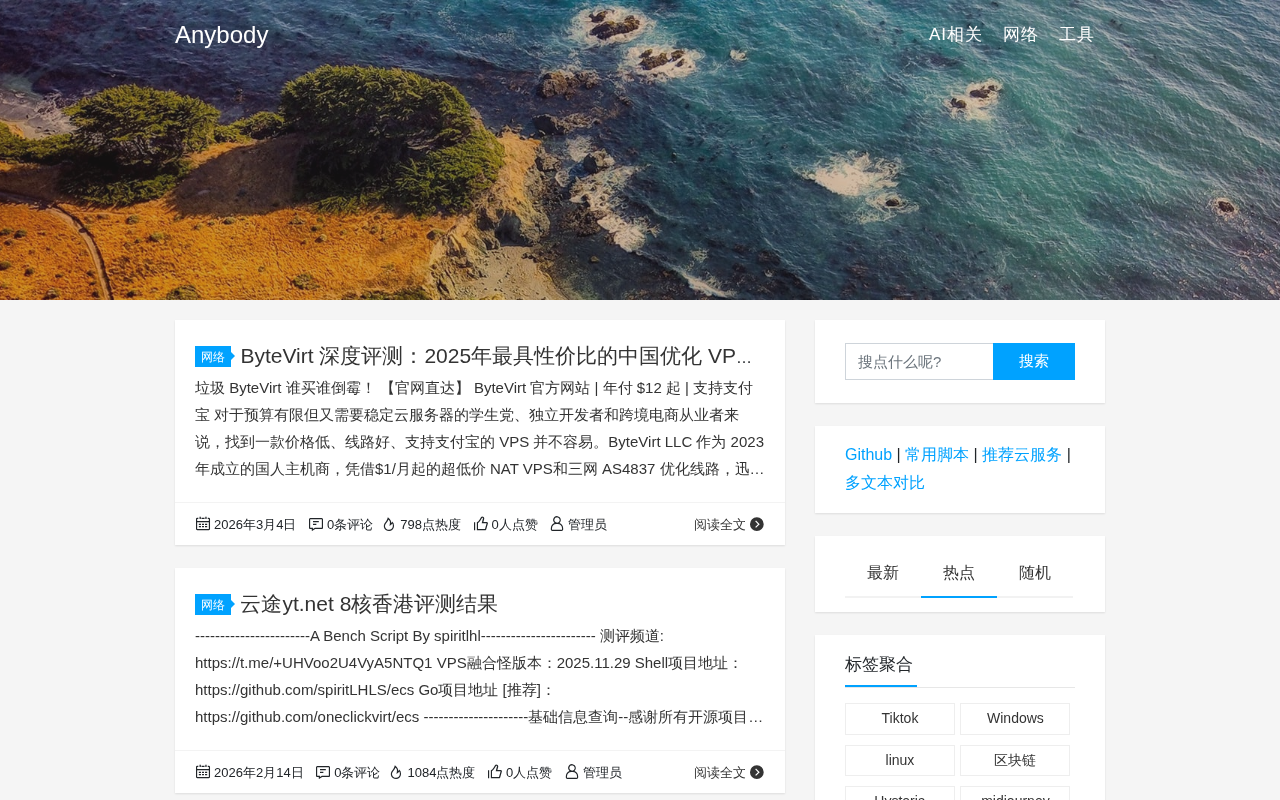
Task: Open the ByteVirt 深度评测 article title
Action: tap(496, 356)
